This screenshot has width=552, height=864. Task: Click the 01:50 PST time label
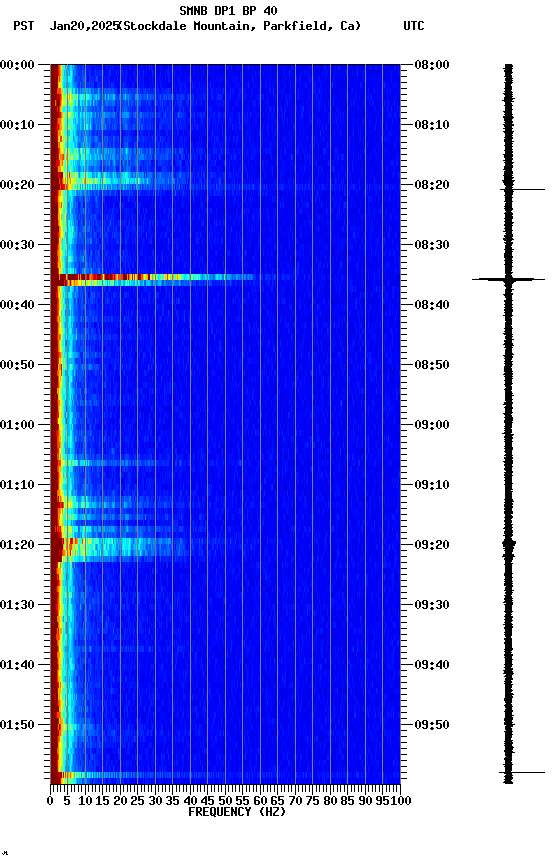[17, 725]
